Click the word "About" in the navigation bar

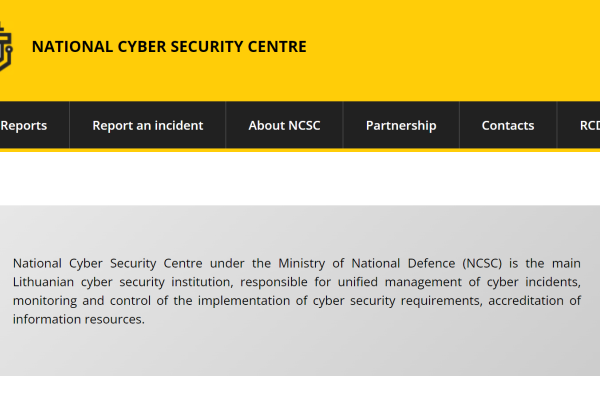[266, 126]
